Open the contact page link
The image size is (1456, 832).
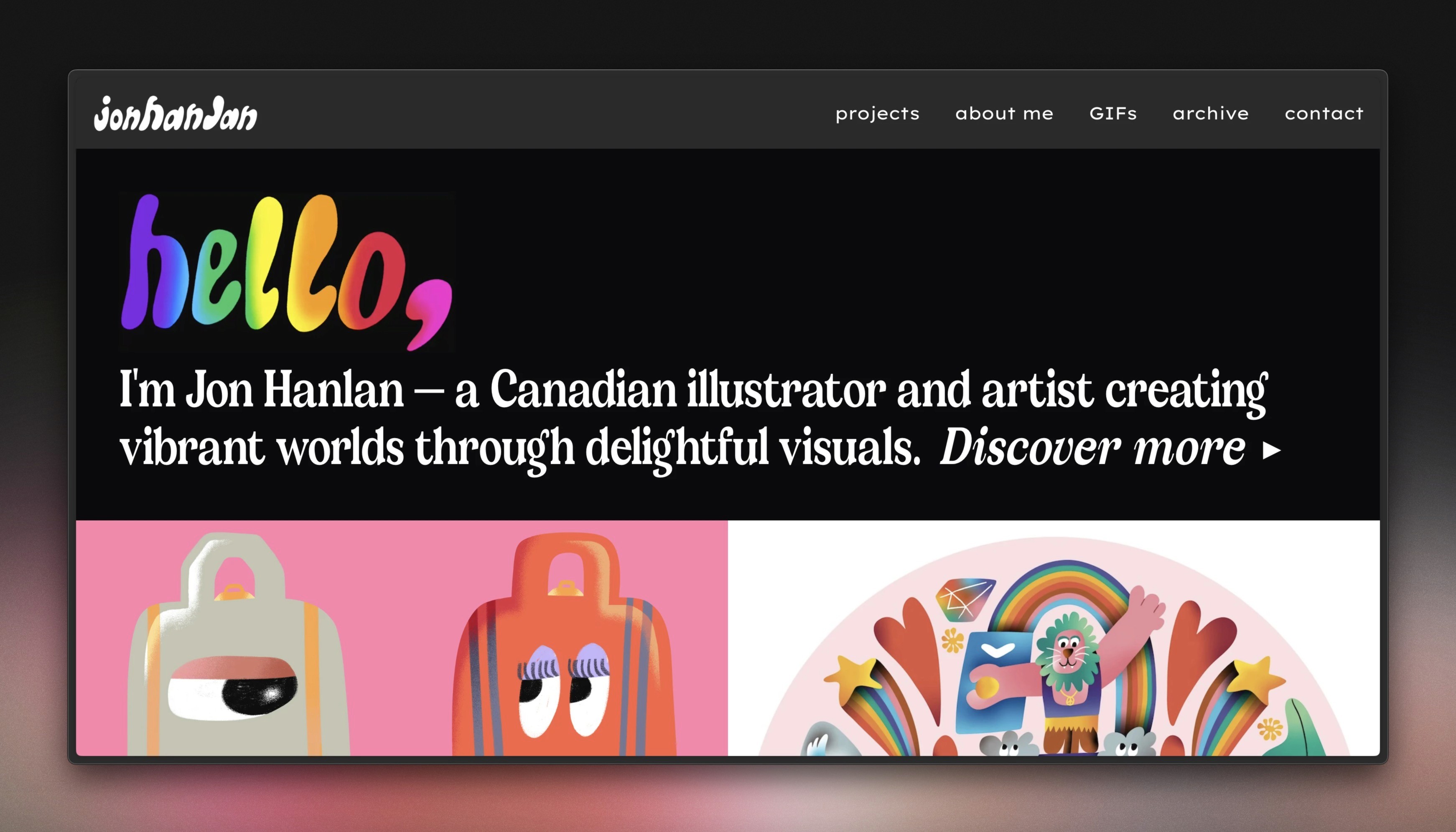coord(1324,113)
